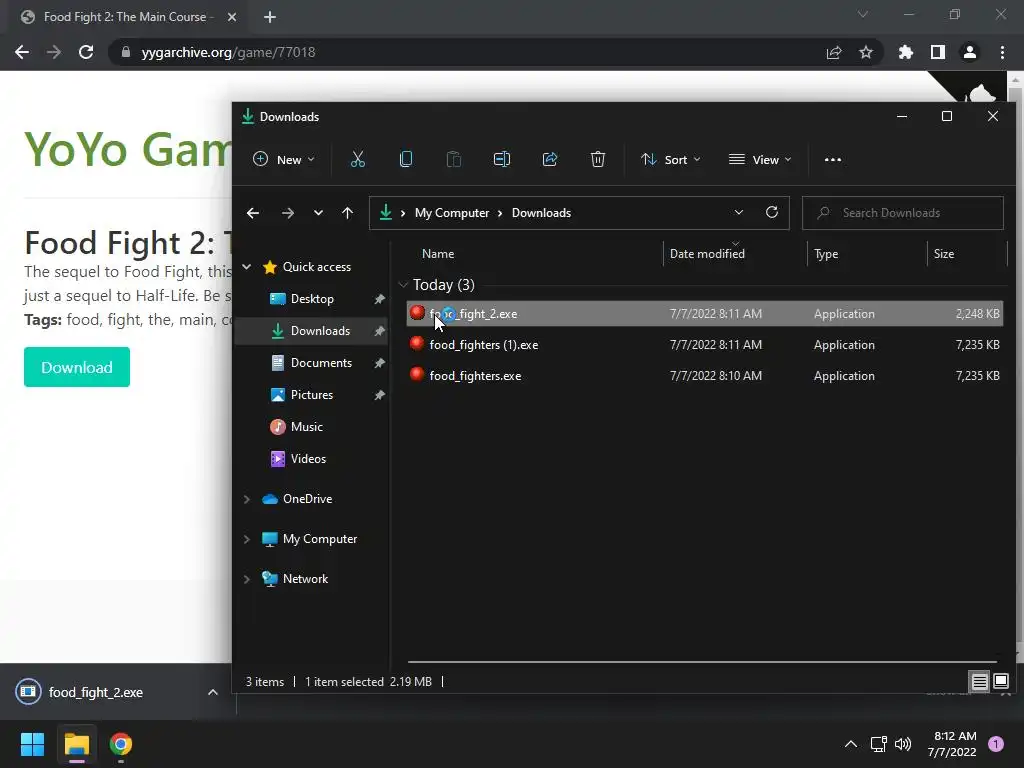
Task: Open volume control in system tray
Action: pos(903,744)
